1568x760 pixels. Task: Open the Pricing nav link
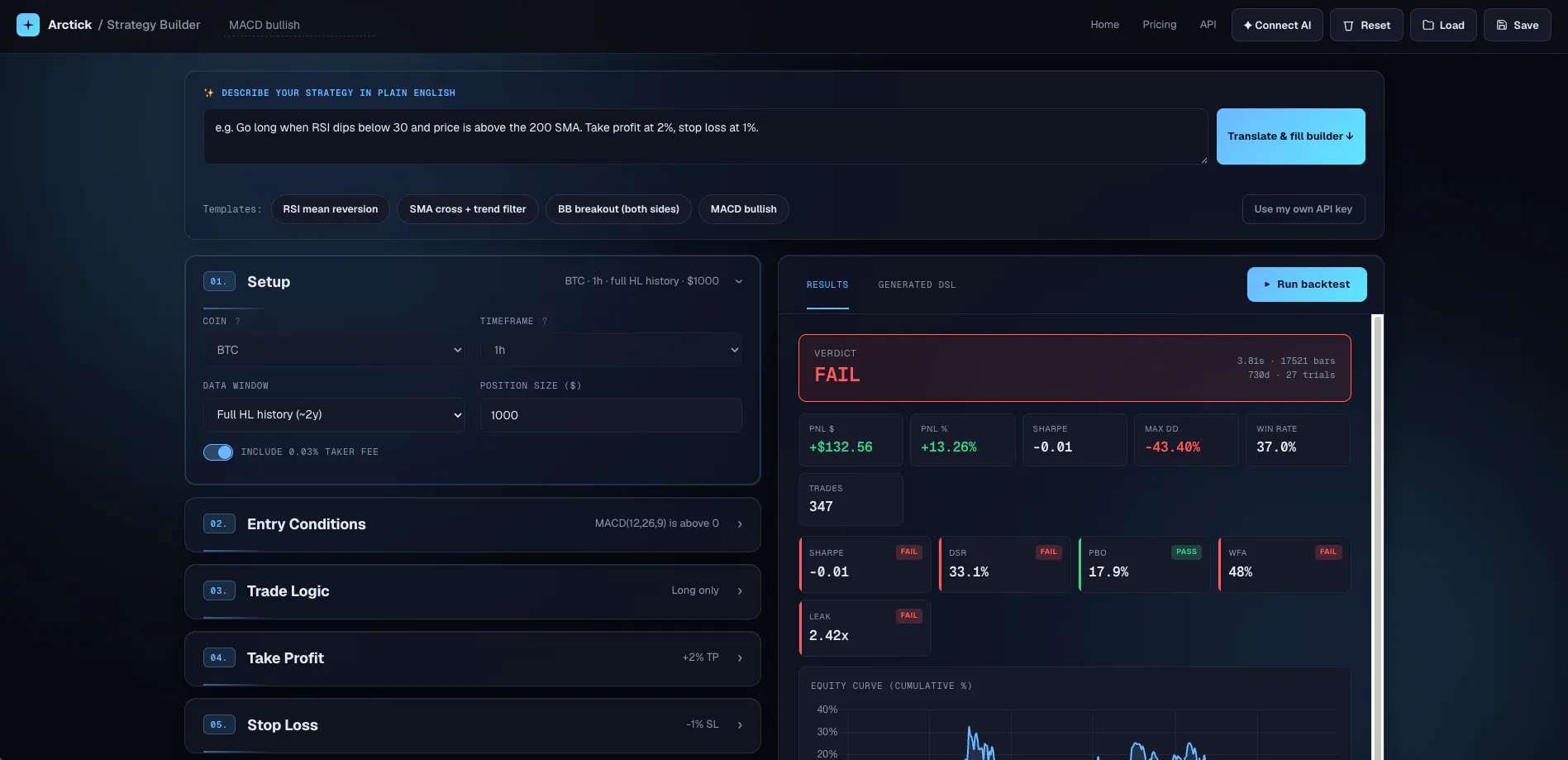pyautogui.click(x=1159, y=25)
